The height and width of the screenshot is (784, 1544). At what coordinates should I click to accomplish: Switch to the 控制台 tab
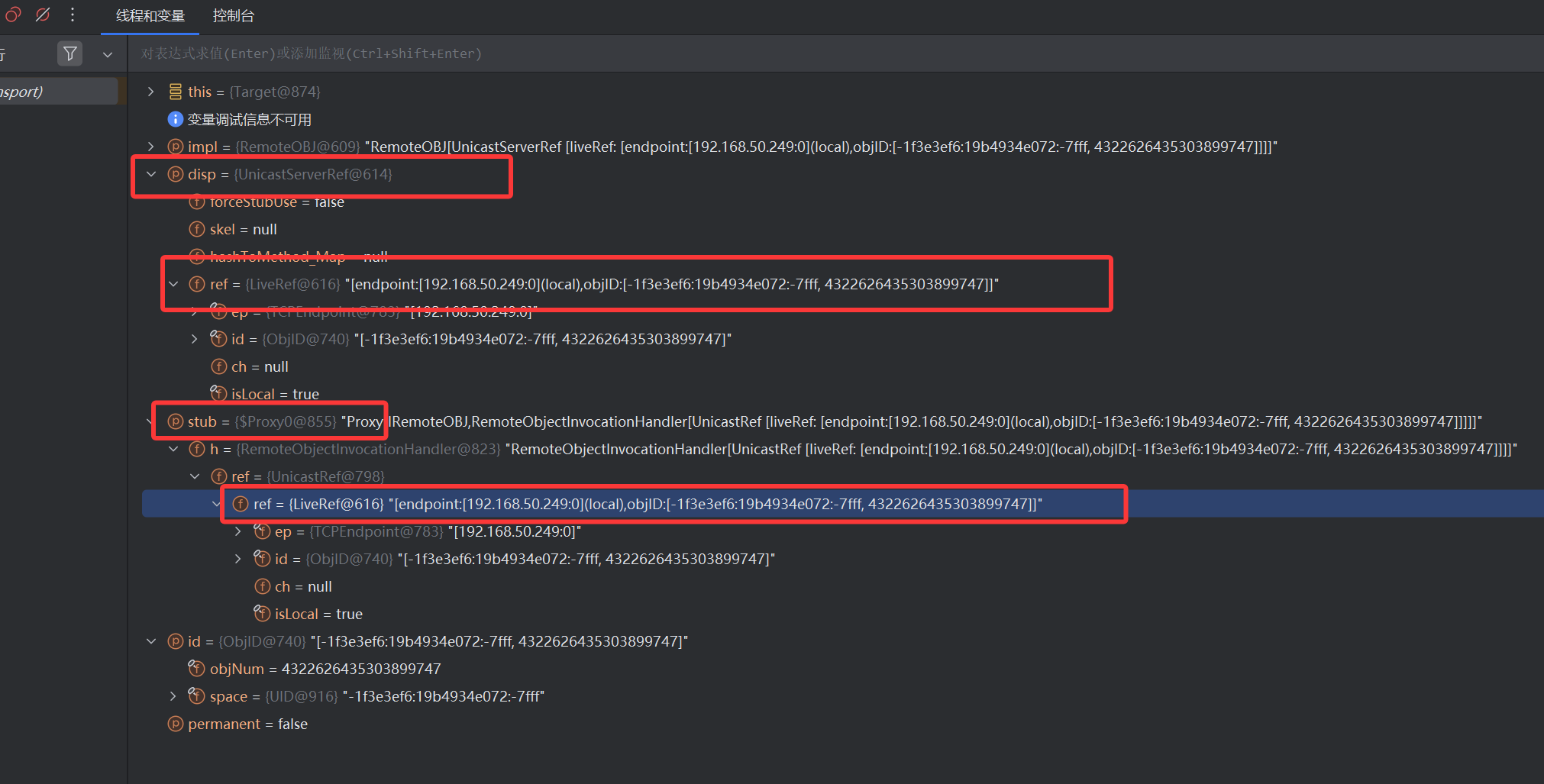233,16
